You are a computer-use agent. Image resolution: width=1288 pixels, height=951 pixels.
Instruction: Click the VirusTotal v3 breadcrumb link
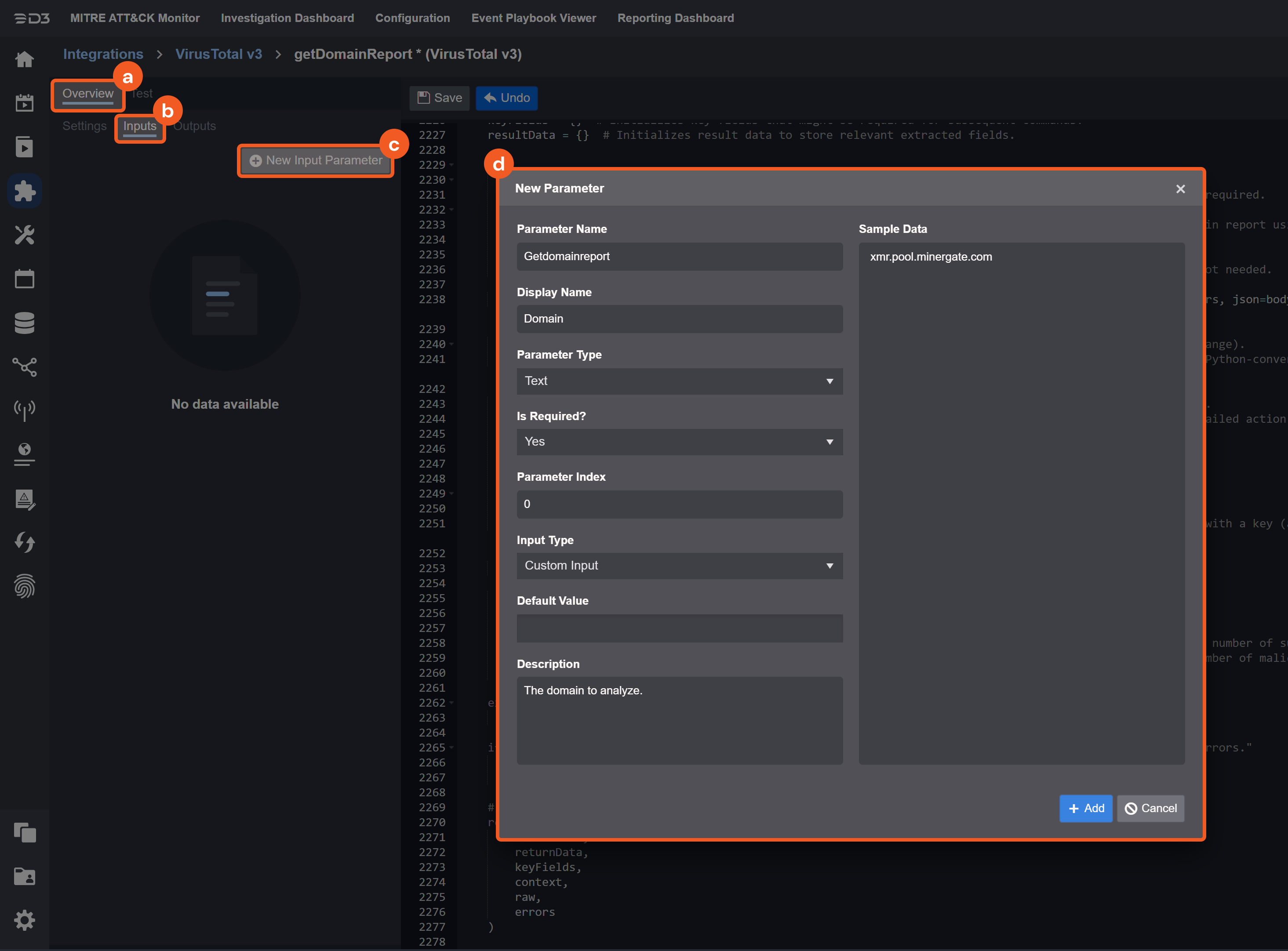218,54
